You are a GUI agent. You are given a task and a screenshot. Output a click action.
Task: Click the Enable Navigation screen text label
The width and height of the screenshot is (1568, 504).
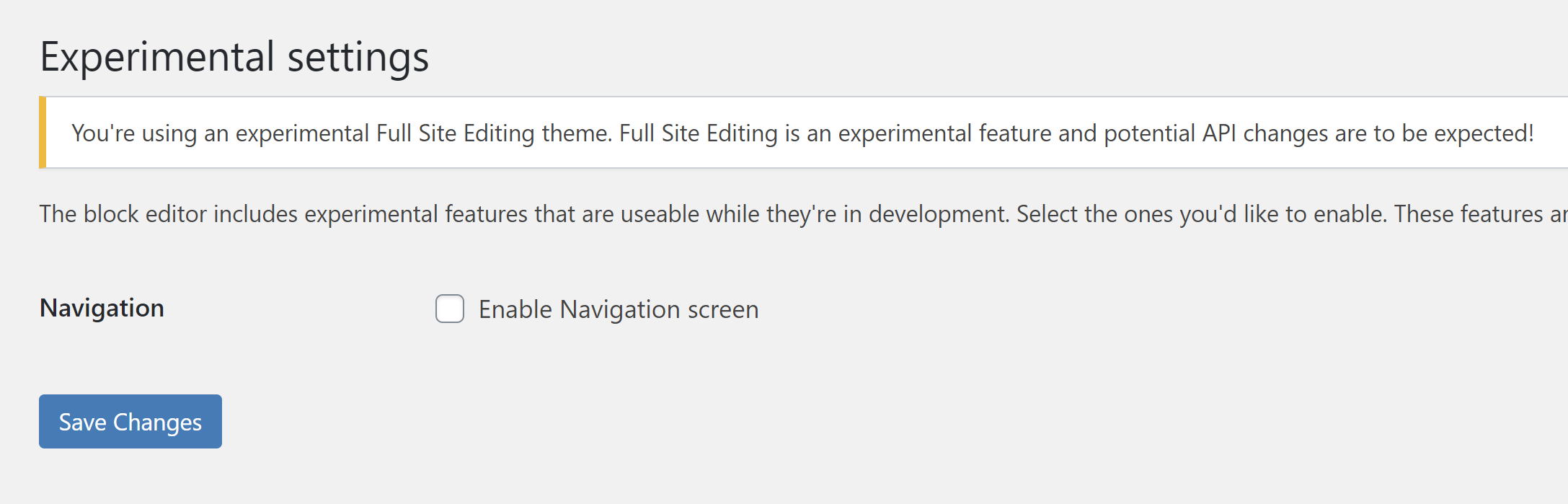pos(617,309)
